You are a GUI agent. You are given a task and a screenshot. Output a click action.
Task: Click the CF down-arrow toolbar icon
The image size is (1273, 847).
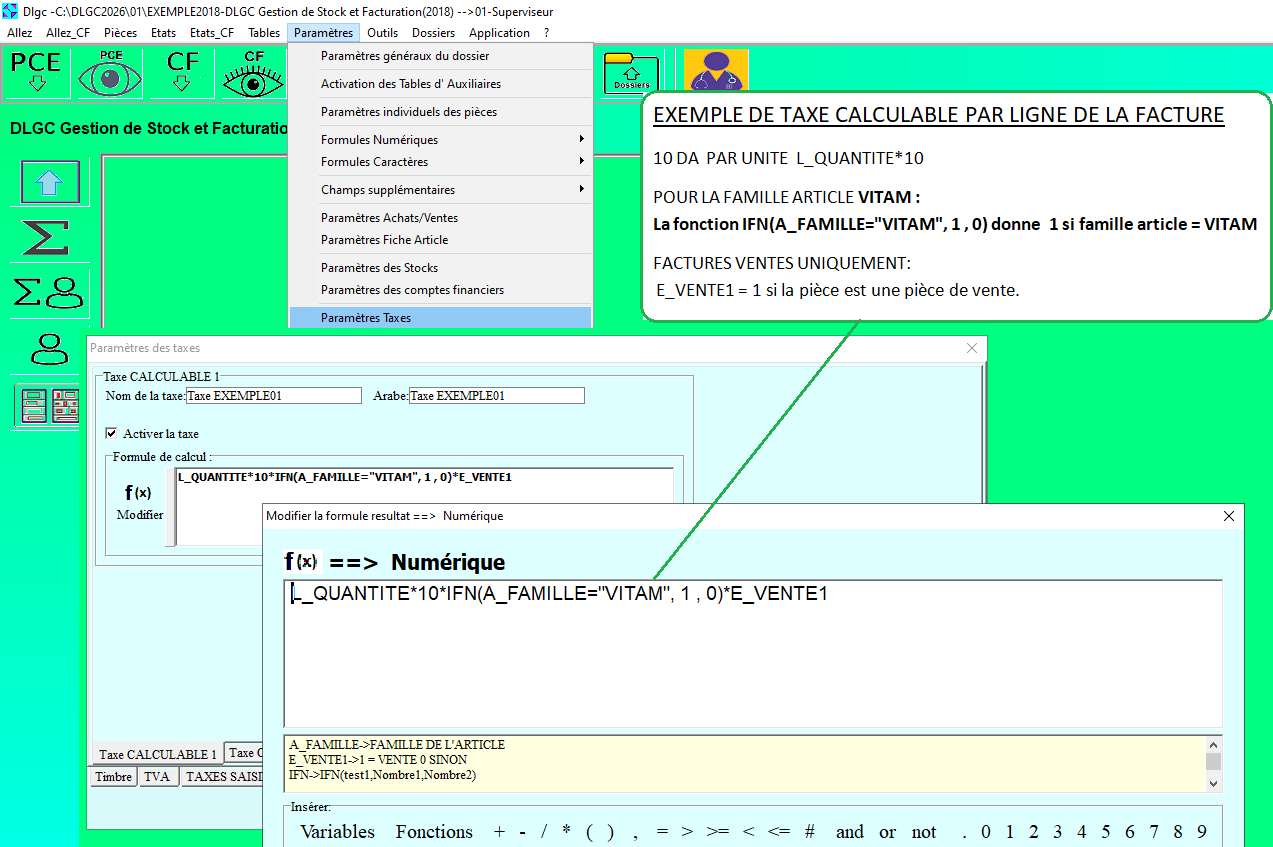tap(182, 73)
